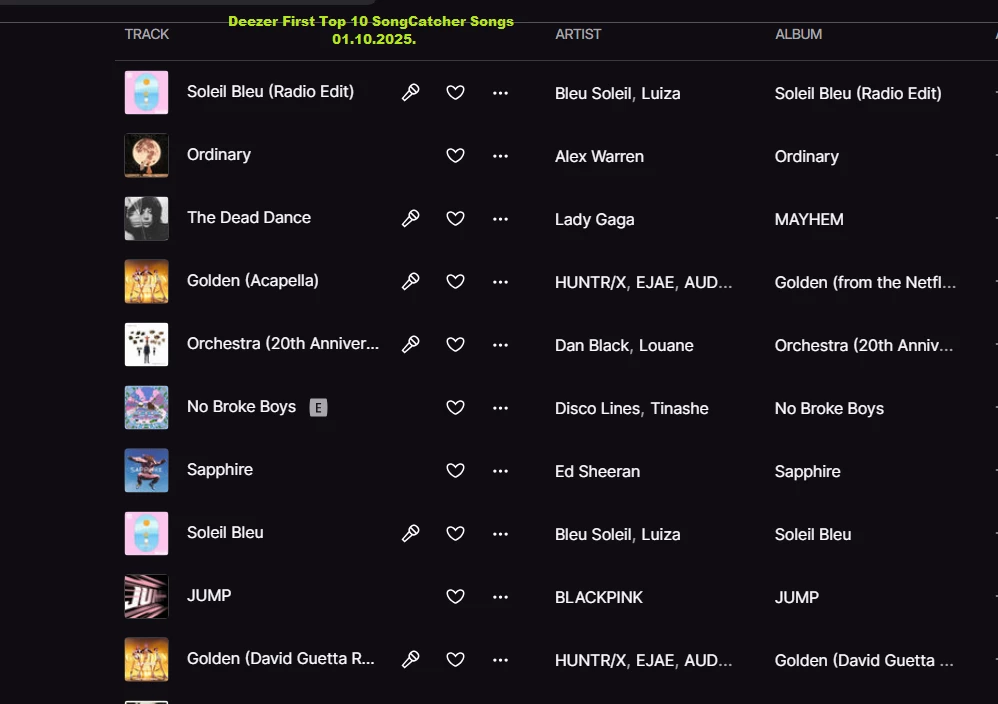Show lyrics for Orchestra (20th Anniversary)

coord(410,344)
